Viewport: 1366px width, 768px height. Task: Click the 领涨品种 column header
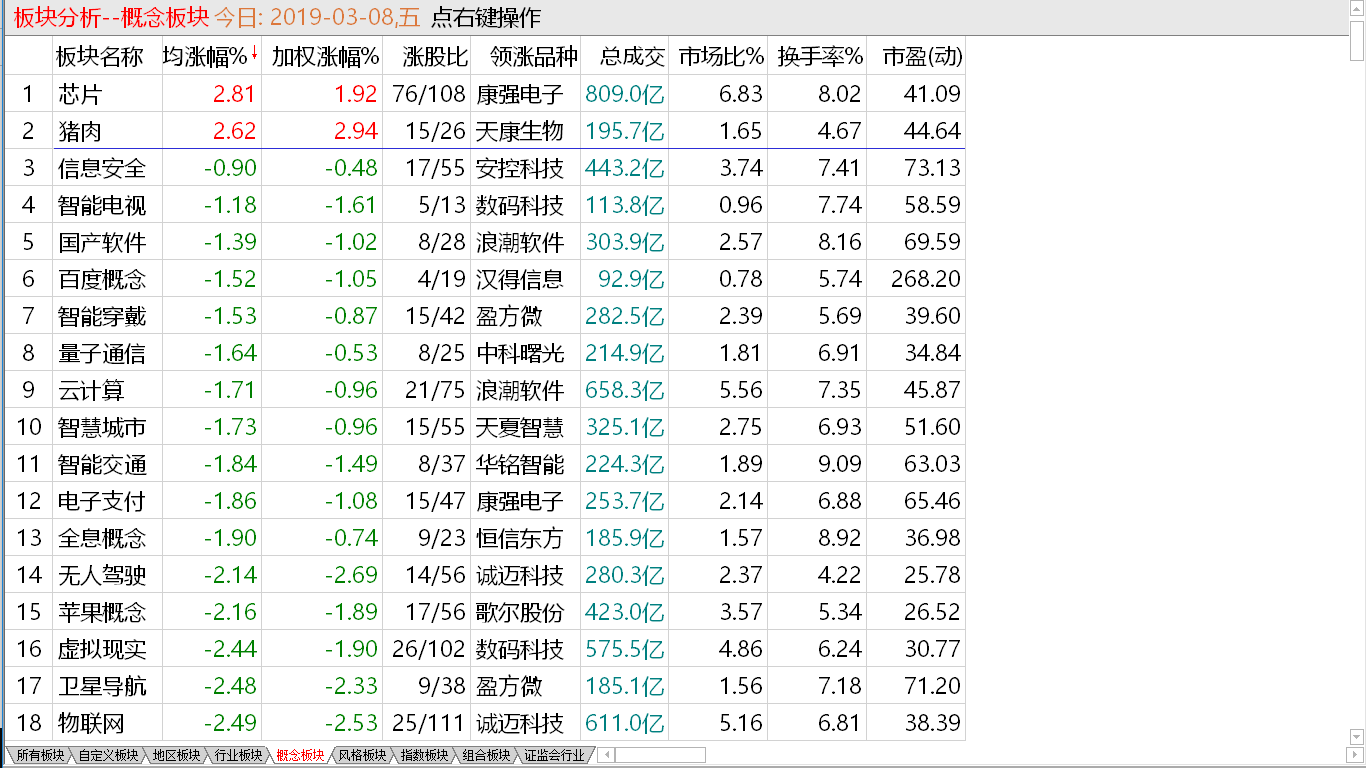click(x=525, y=57)
